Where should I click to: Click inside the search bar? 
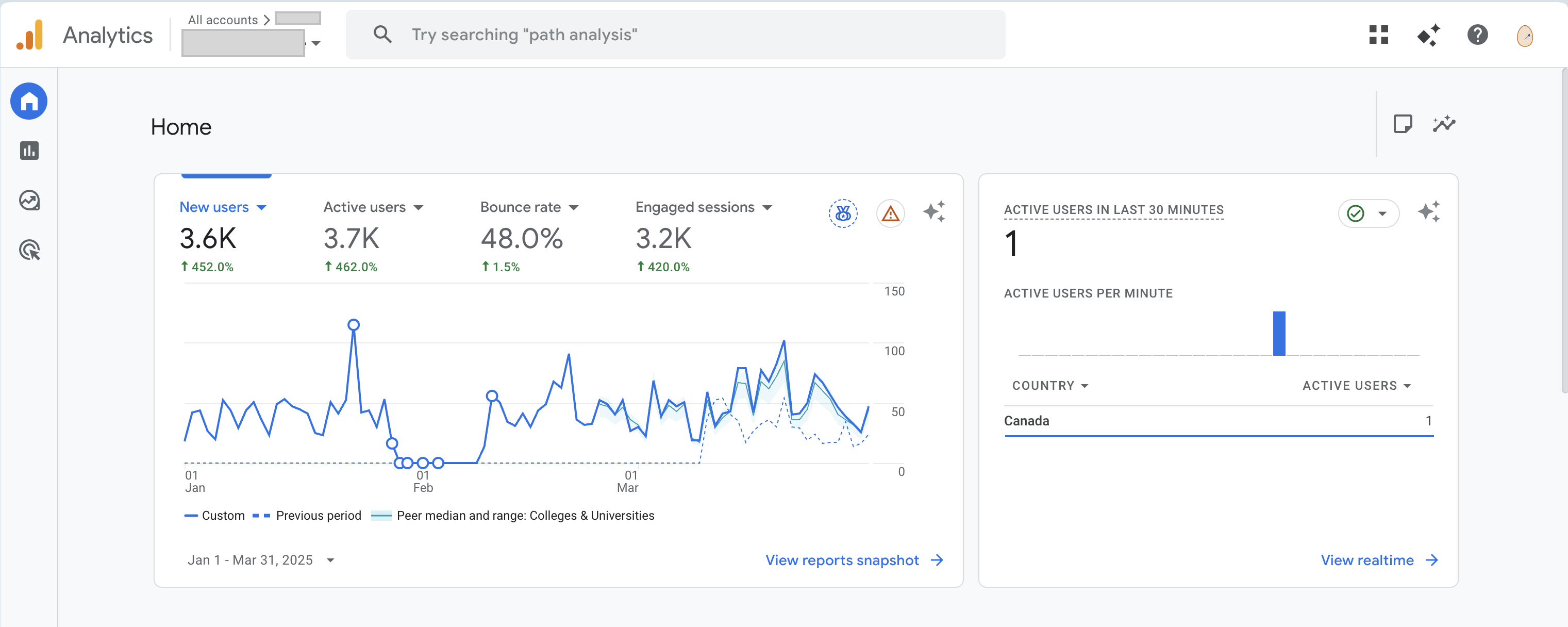point(670,34)
